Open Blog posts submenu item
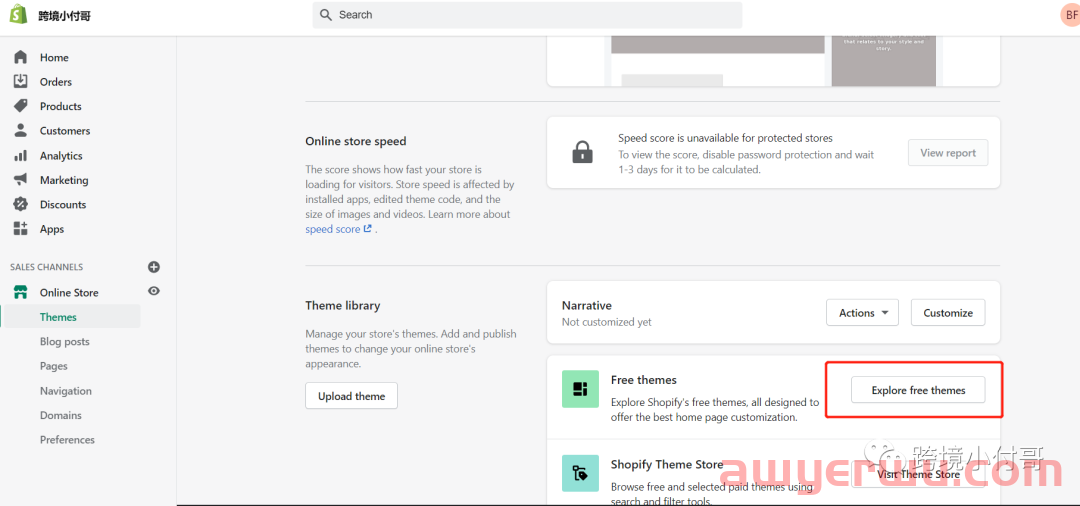 coord(65,341)
